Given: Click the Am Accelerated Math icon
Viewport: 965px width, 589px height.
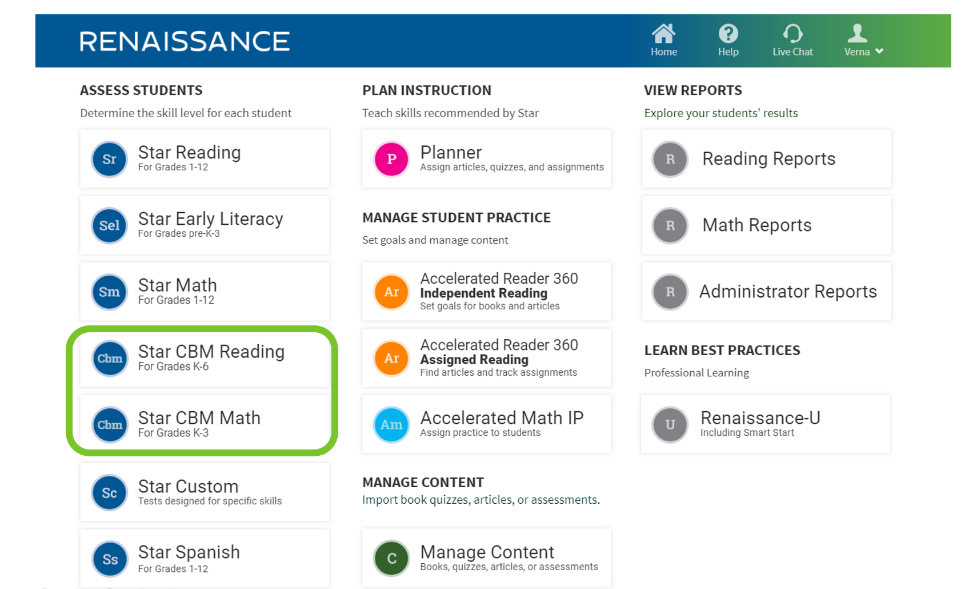Looking at the screenshot, I should click(x=391, y=425).
